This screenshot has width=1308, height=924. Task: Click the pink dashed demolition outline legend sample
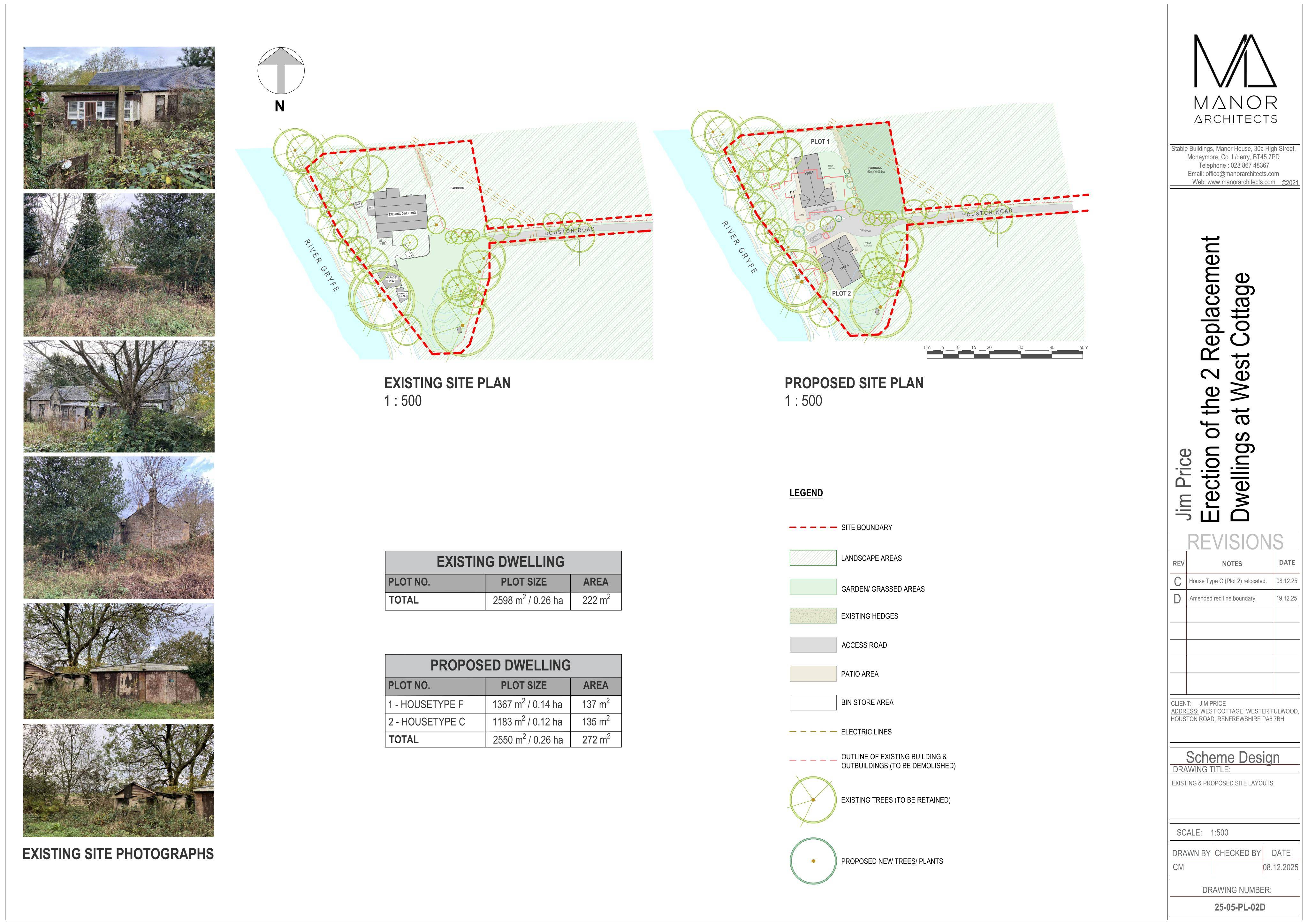813,761
